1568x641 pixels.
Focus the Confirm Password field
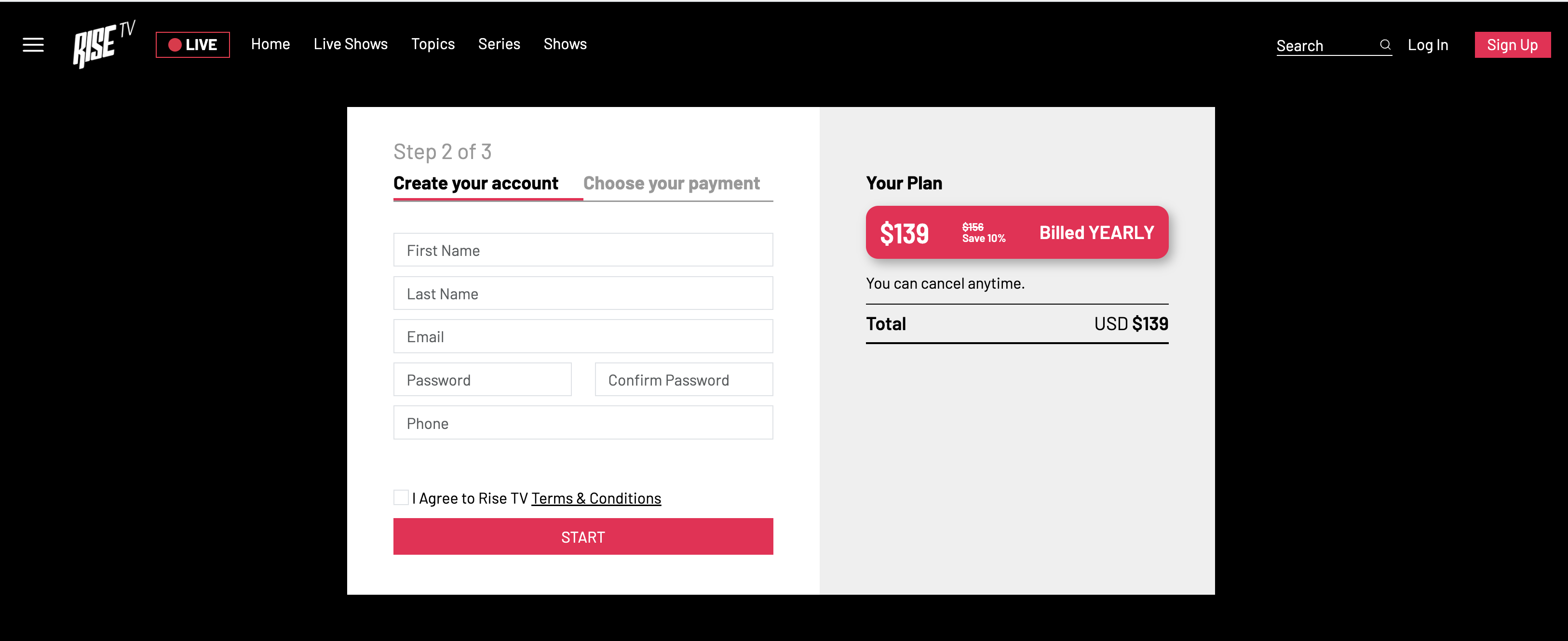click(x=684, y=379)
